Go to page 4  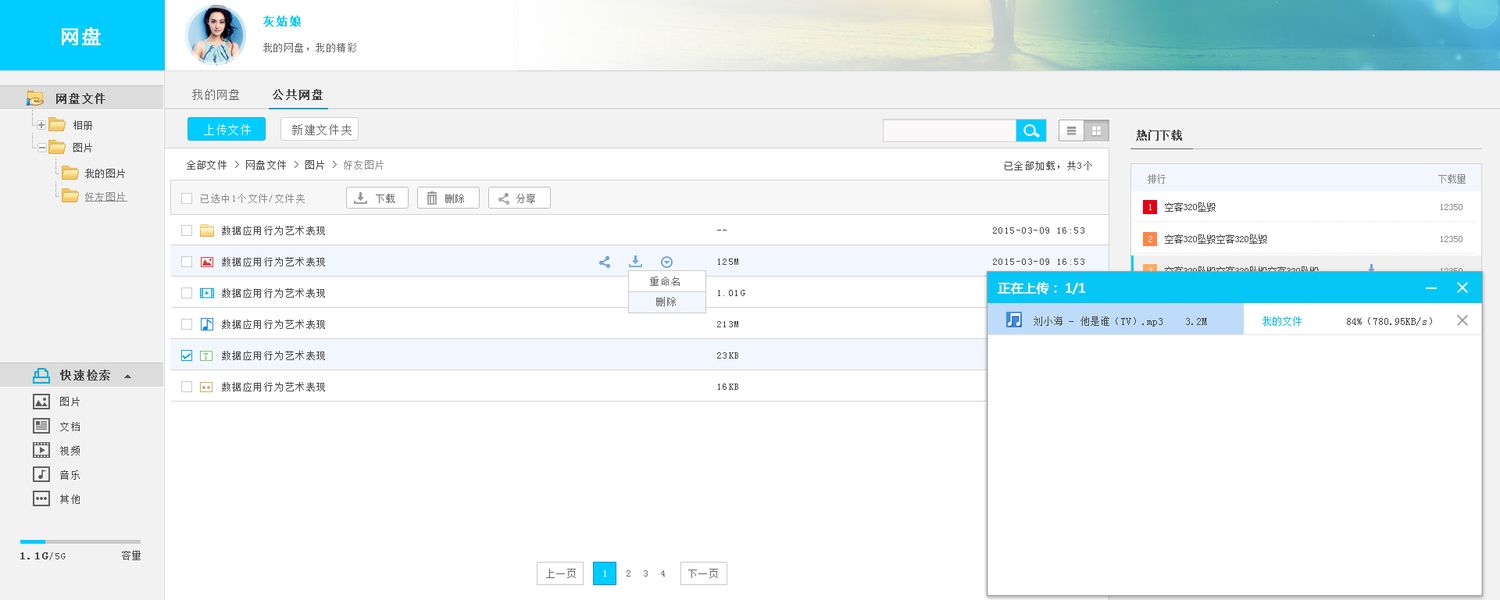[x=662, y=574]
